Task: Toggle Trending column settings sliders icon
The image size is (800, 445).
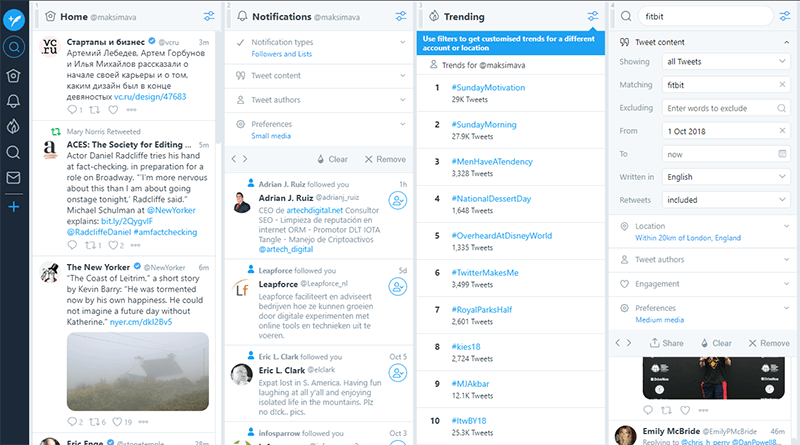Action: click(x=593, y=17)
